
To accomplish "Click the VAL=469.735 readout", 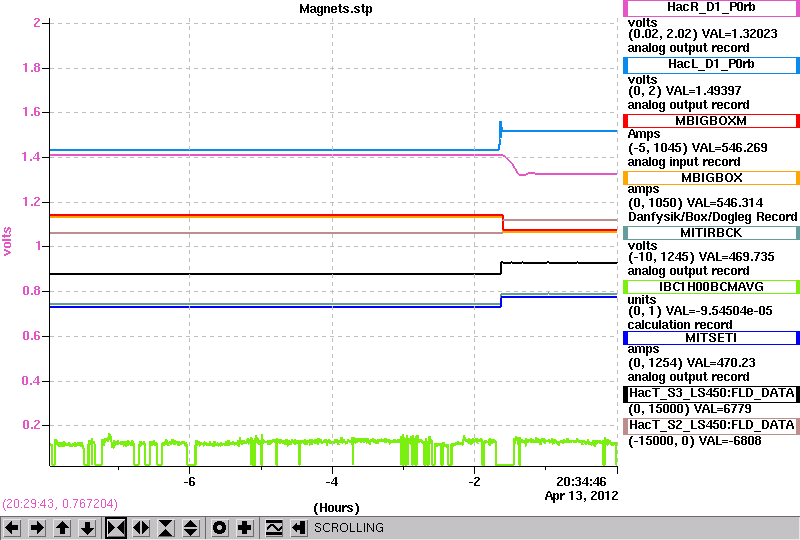I will [x=736, y=257].
